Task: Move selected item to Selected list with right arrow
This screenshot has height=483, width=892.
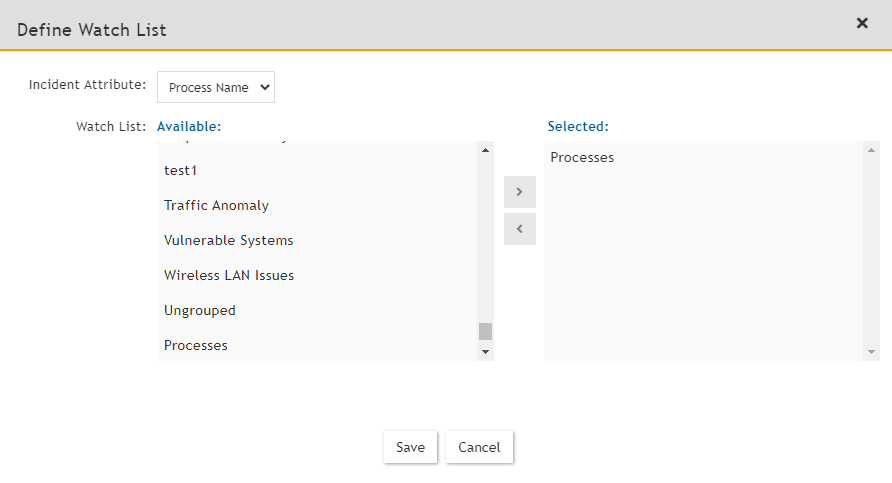Action: pos(520,191)
